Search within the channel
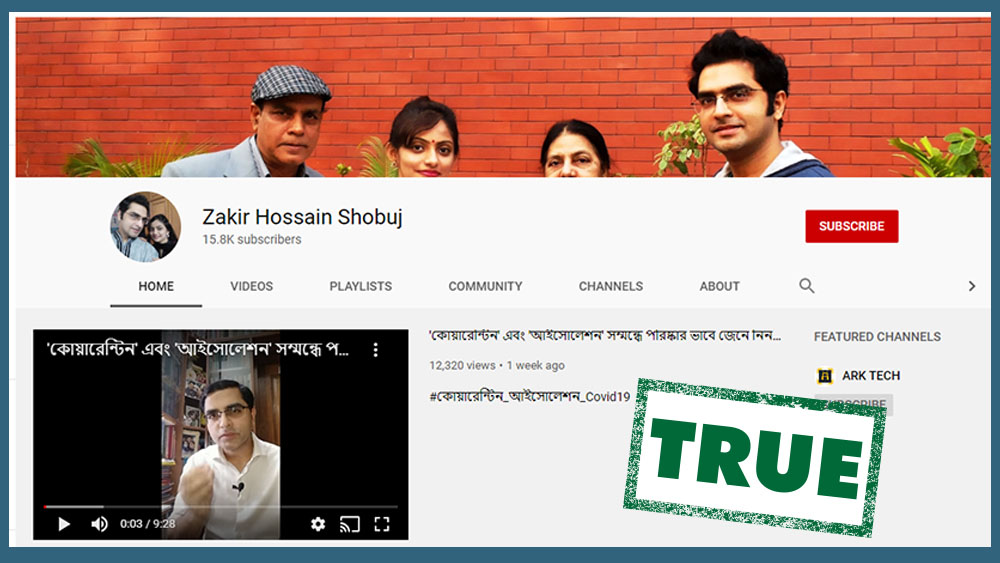This screenshot has height=563, width=1000. [807, 286]
